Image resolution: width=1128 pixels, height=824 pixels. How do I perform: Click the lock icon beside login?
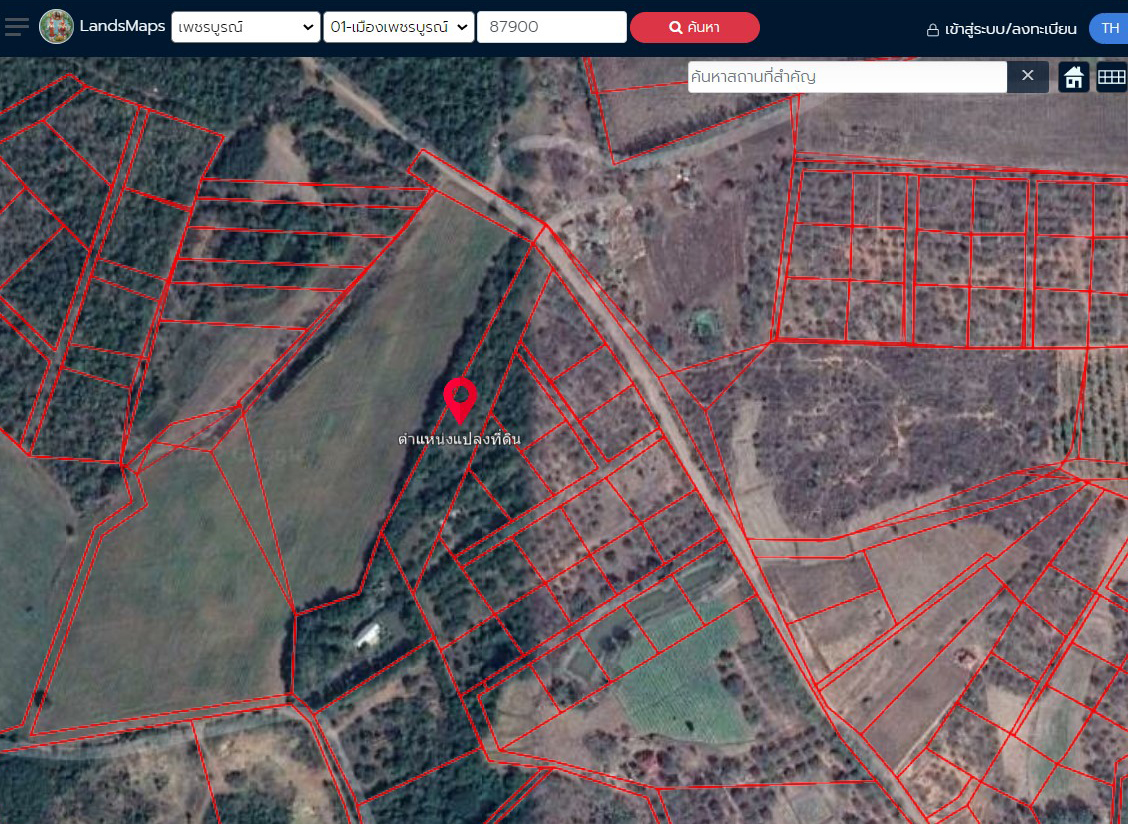(x=932, y=29)
